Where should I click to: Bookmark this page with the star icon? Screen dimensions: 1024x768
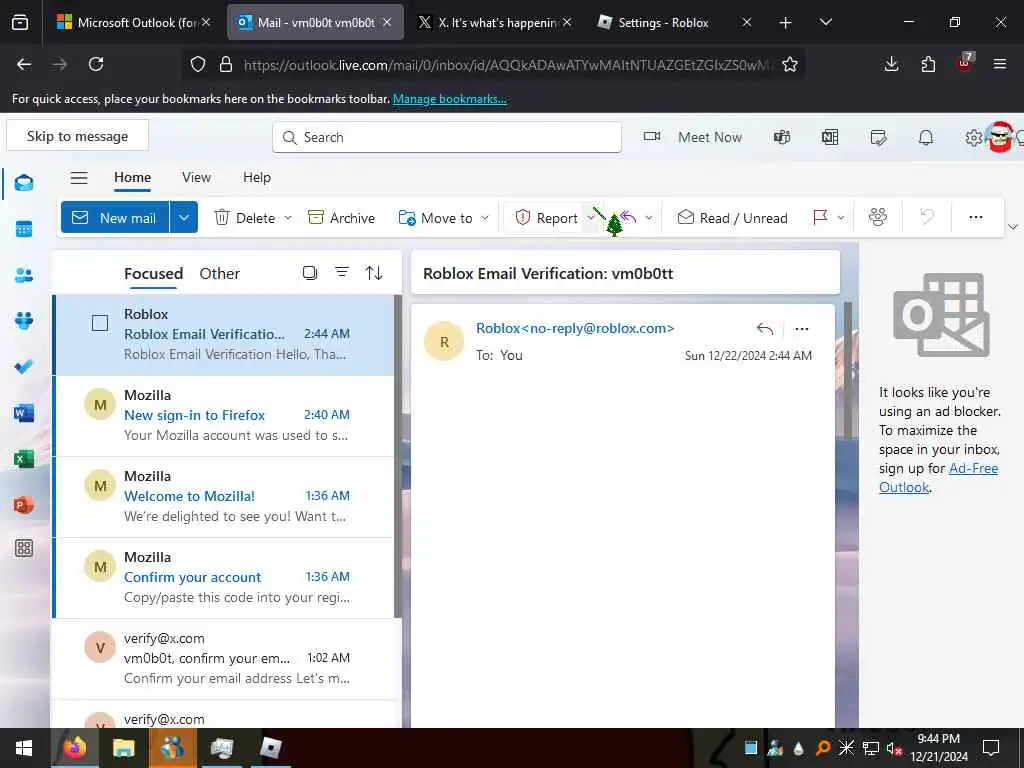pos(790,64)
